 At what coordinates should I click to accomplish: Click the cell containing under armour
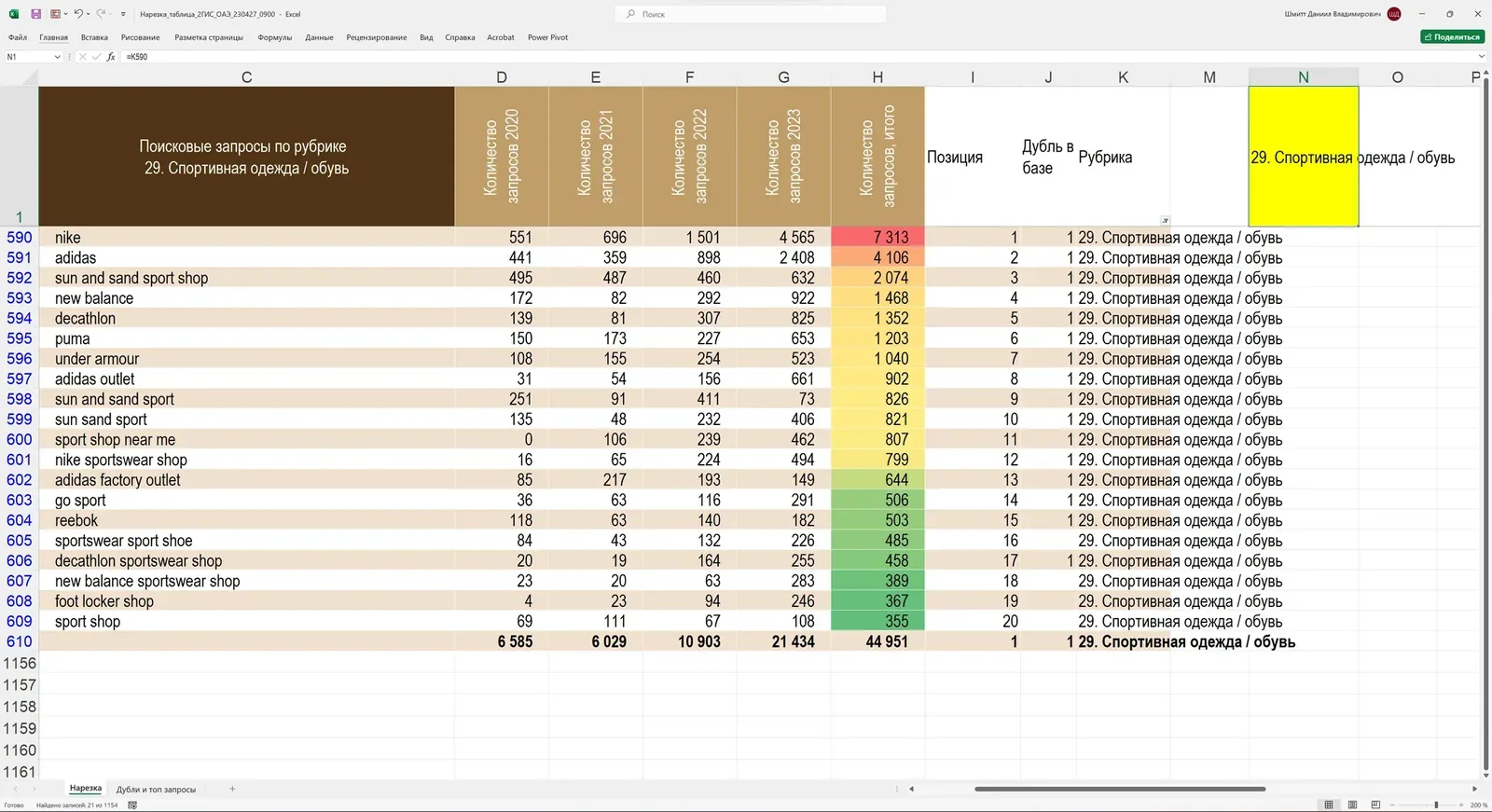click(246, 359)
